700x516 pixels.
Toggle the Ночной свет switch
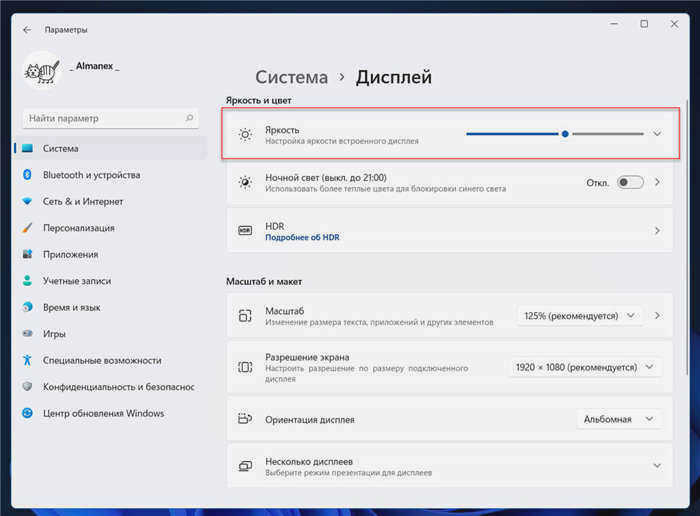pyautogui.click(x=630, y=182)
